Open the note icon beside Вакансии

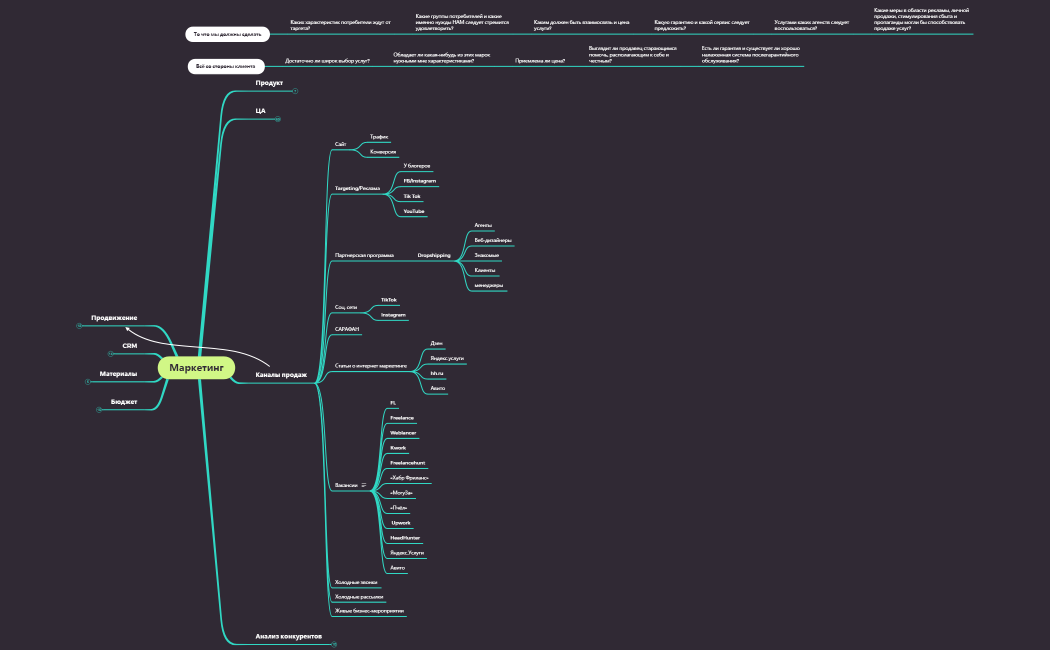tap(364, 485)
